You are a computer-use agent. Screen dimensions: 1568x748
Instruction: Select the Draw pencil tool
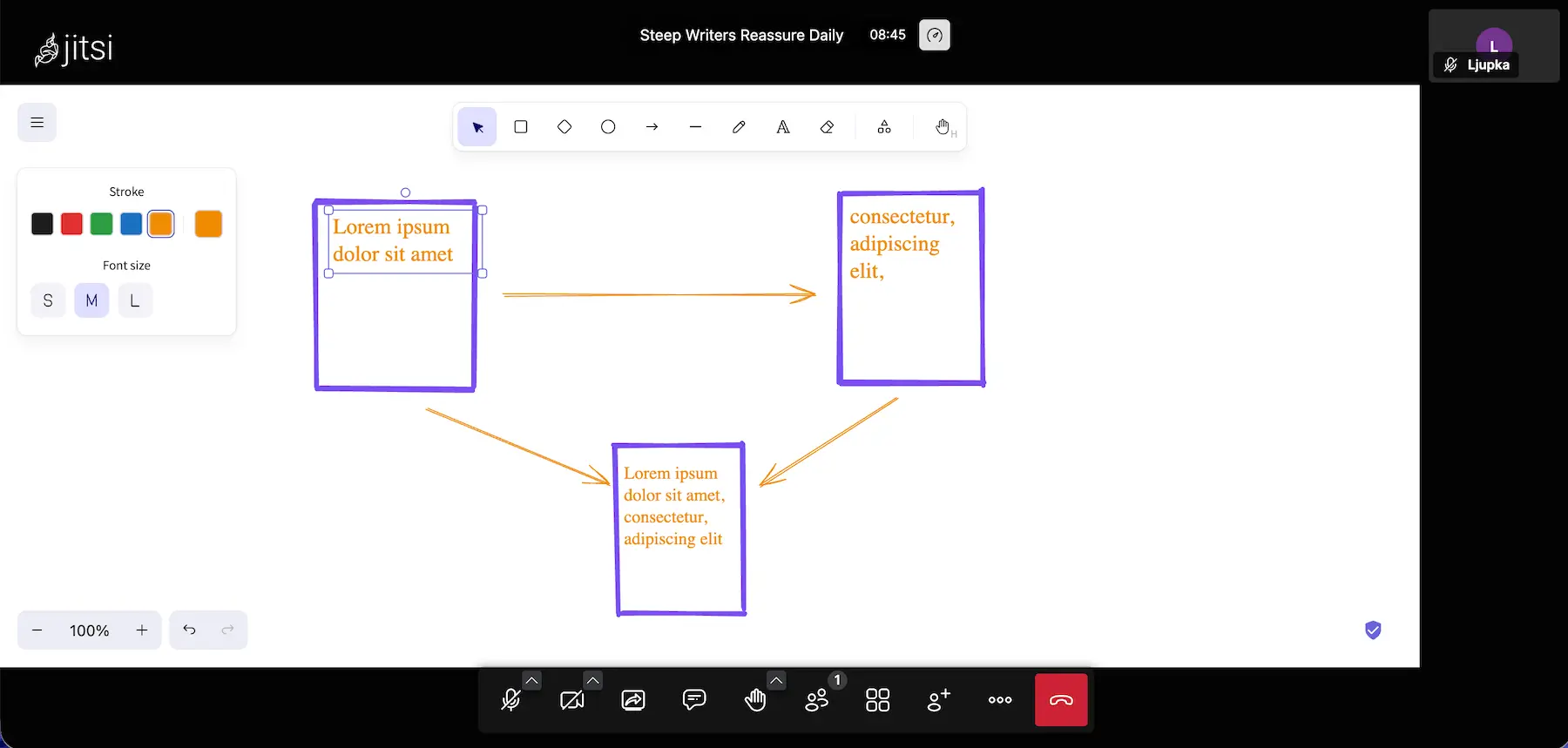coord(739,127)
